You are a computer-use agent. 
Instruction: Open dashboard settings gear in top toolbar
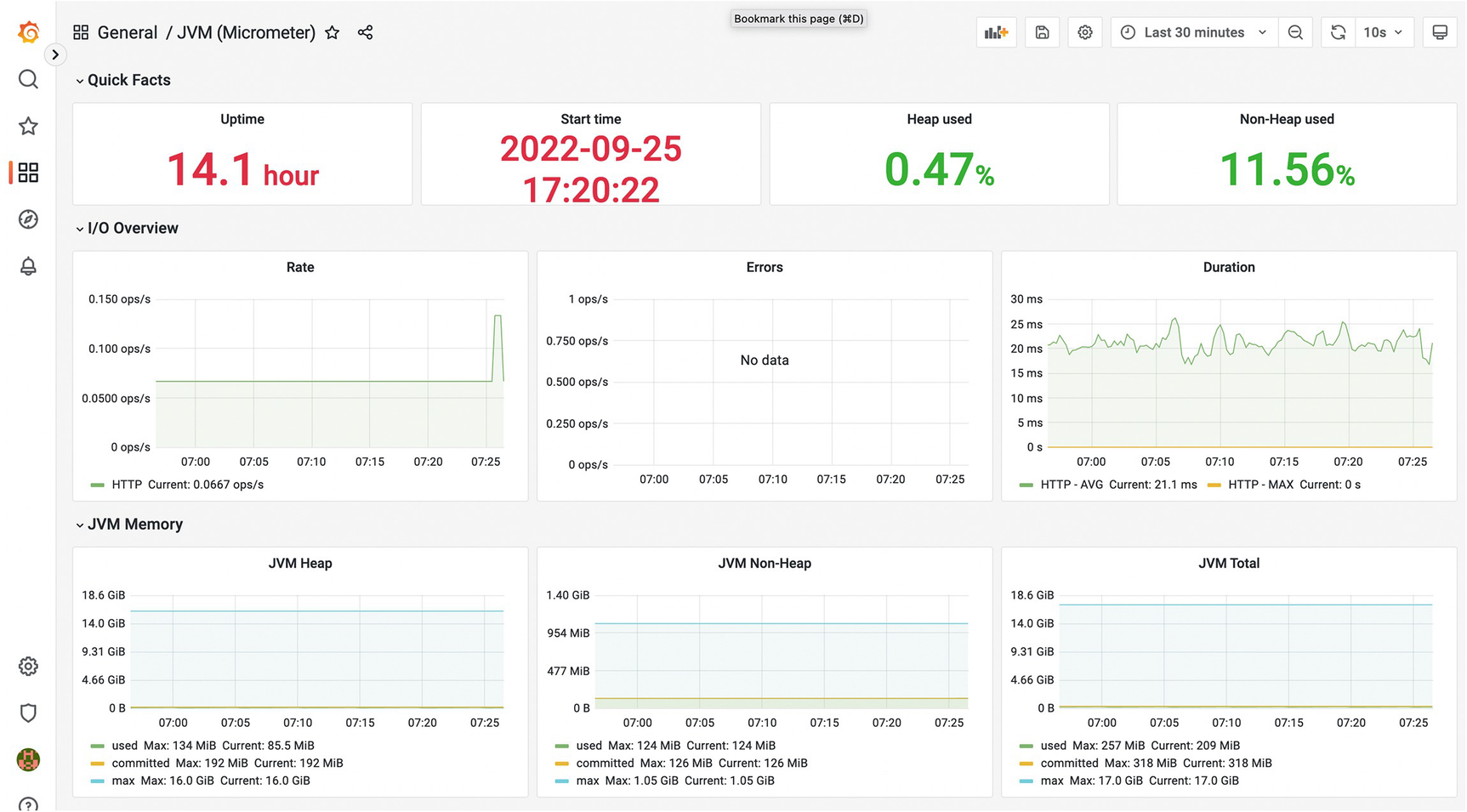click(1085, 32)
